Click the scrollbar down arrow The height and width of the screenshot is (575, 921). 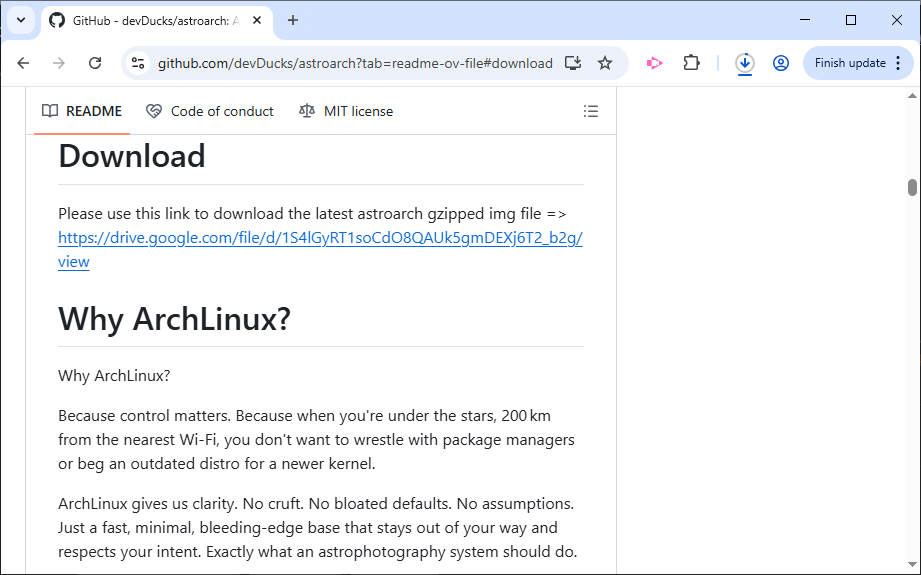pos(912,565)
